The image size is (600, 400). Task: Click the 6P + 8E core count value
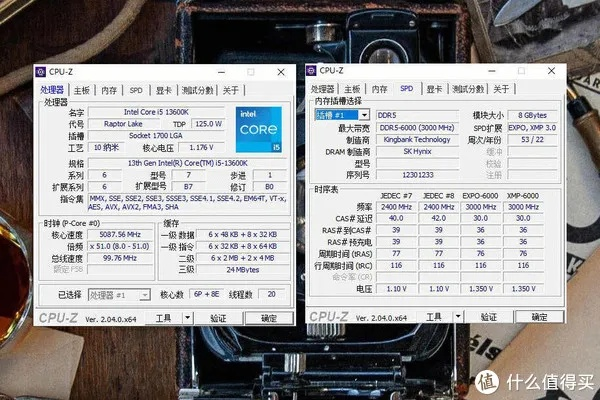(207, 294)
